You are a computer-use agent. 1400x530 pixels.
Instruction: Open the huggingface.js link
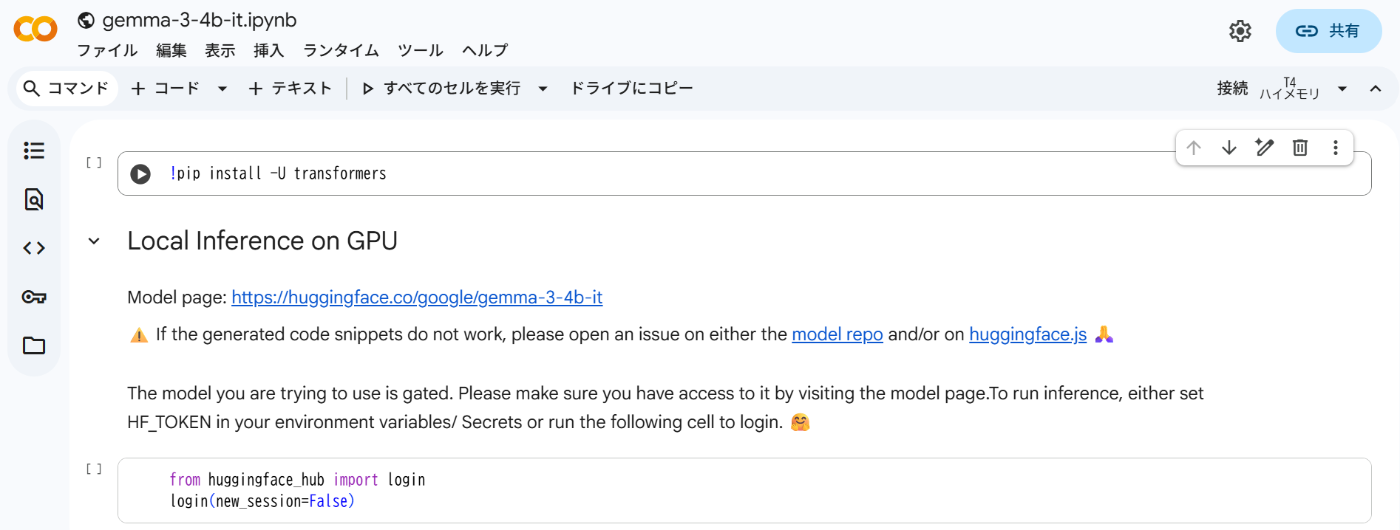1028,334
